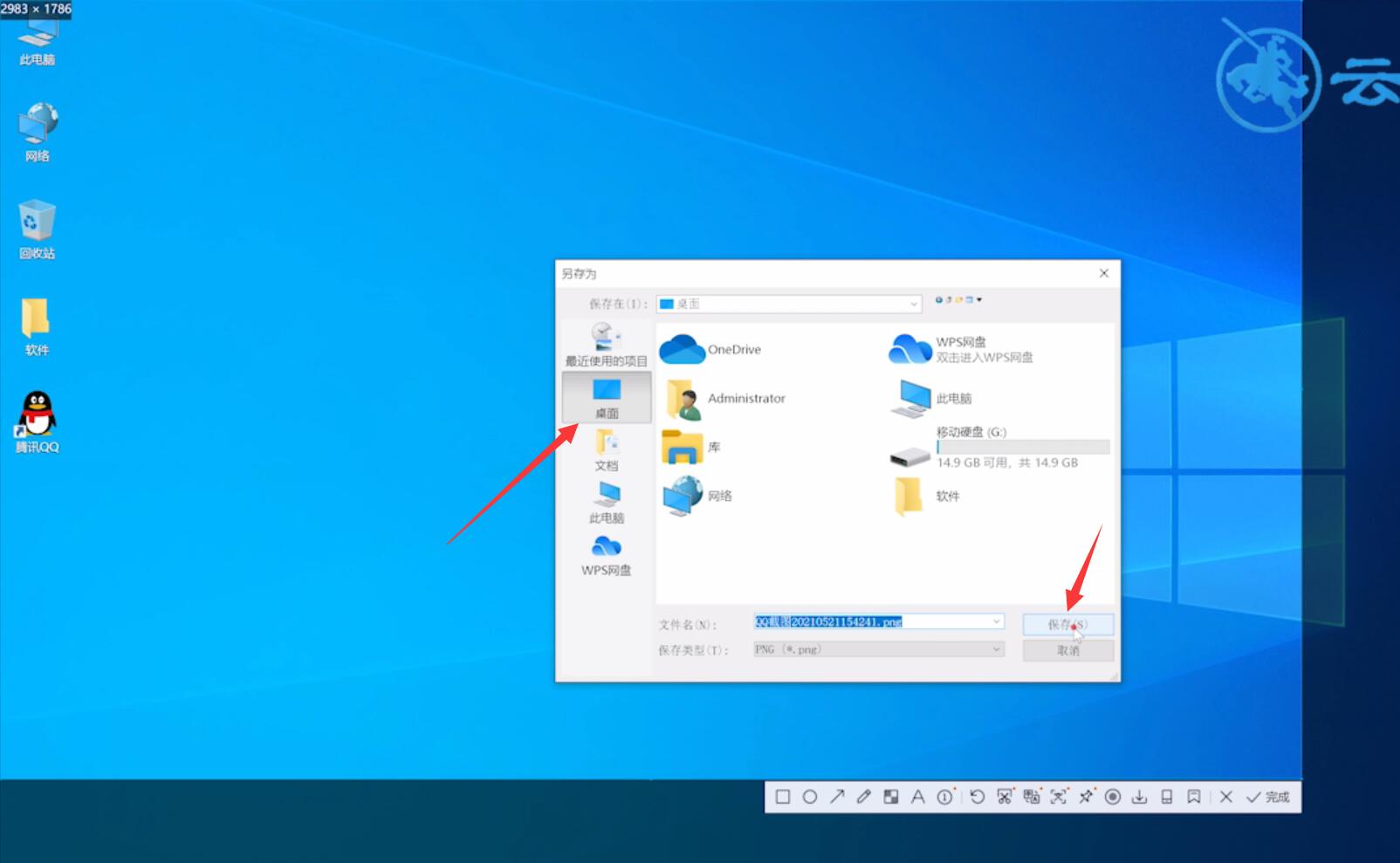Select 回收站 recycle bin desktop icon
Image resolution: width=1400 pixels, height=863 pixels.
point(37,229)
